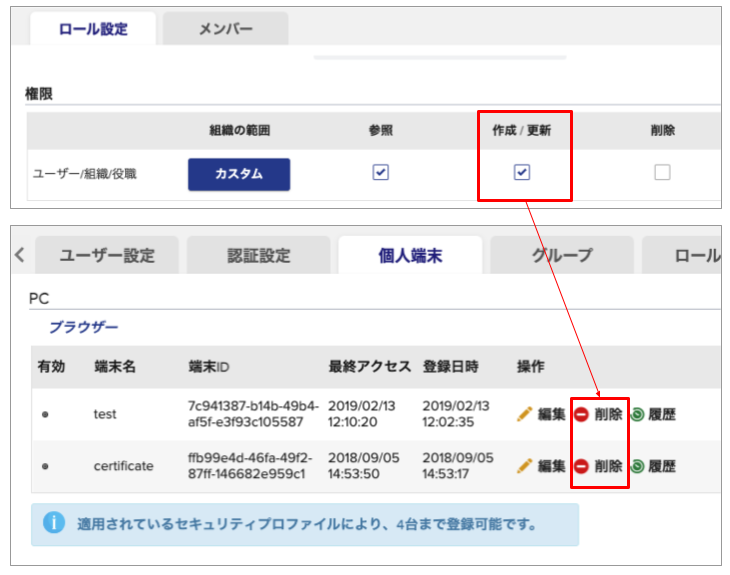The height and width of the screenshot is (575, 730).
Task: Open the グループ tab
Action: pos(562,255)
